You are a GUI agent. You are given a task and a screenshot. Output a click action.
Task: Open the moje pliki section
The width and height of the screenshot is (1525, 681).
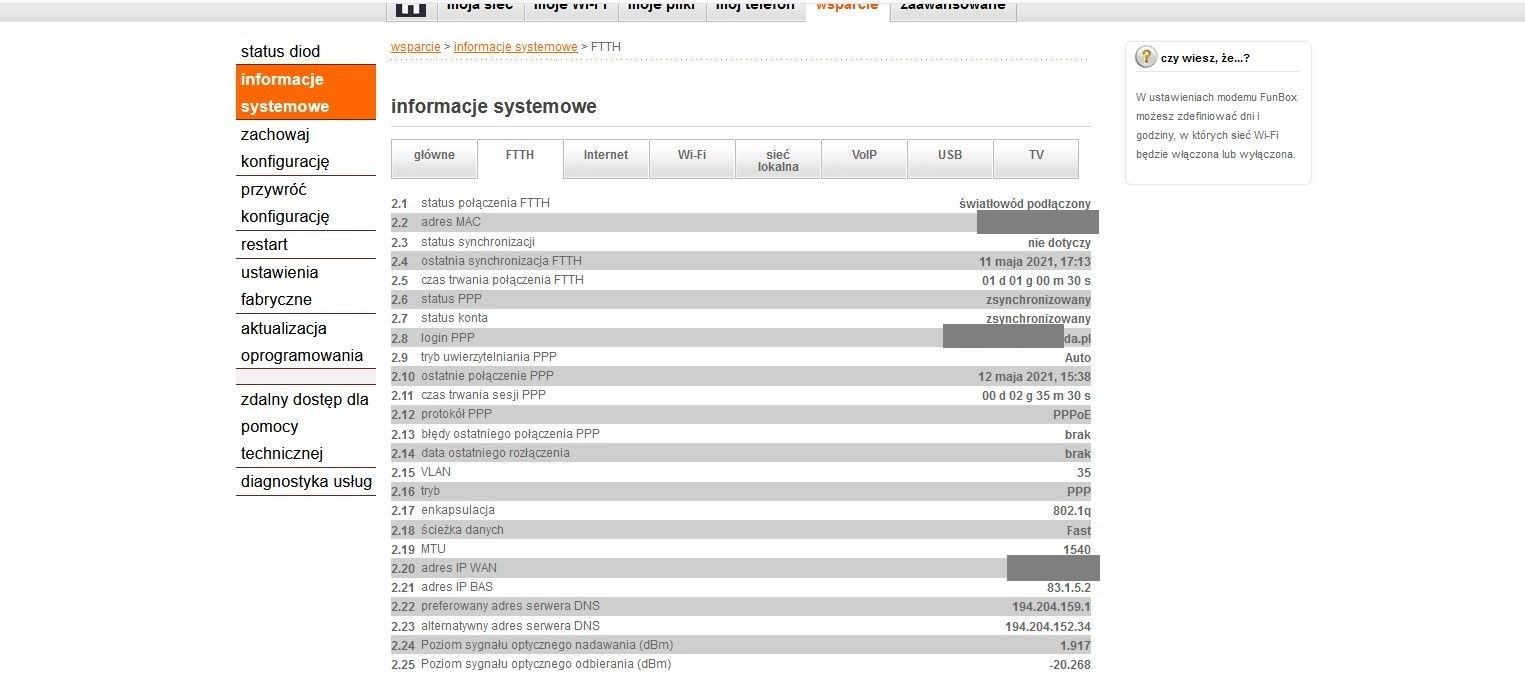point(661,5)
